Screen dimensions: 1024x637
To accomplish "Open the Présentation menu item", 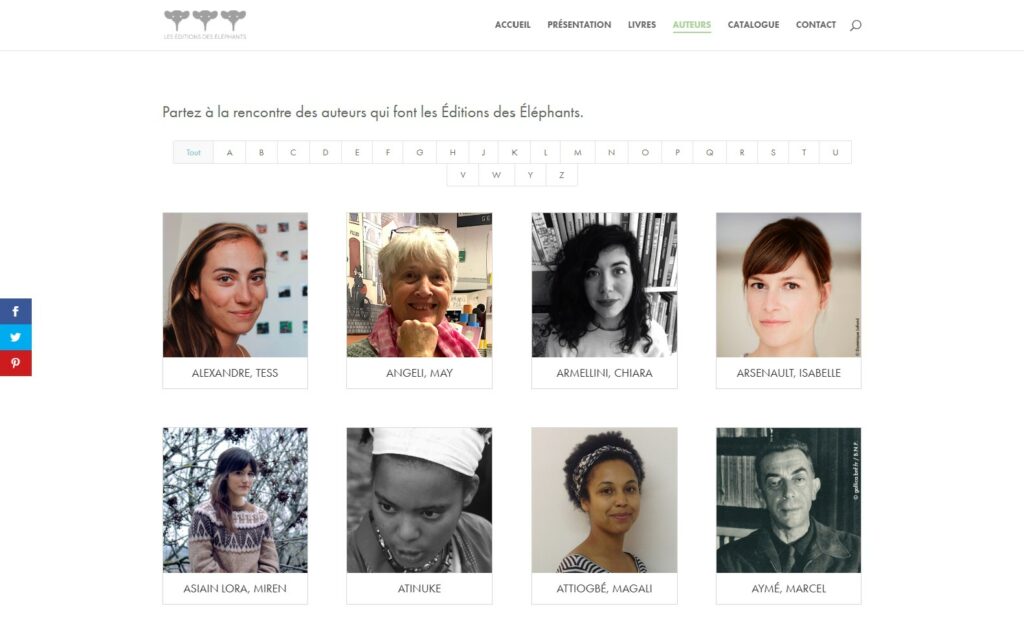I will click(579, 25).
